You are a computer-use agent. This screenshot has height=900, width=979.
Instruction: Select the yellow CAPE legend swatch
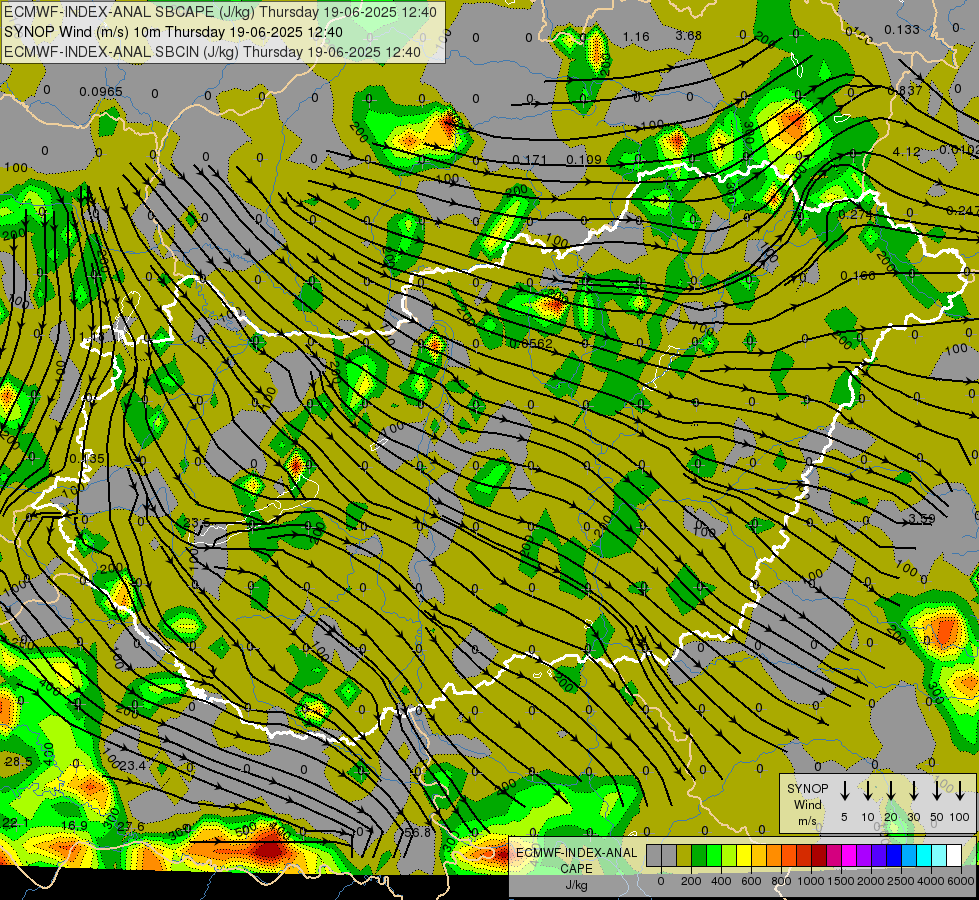744,856
